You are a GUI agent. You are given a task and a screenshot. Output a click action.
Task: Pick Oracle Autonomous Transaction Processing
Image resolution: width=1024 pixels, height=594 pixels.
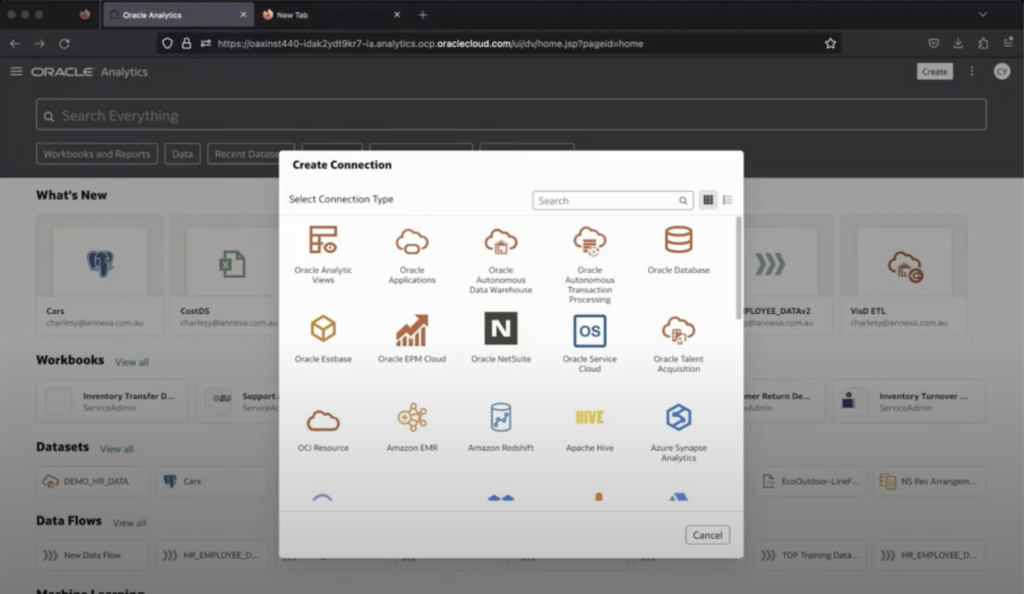click(589, 264)
